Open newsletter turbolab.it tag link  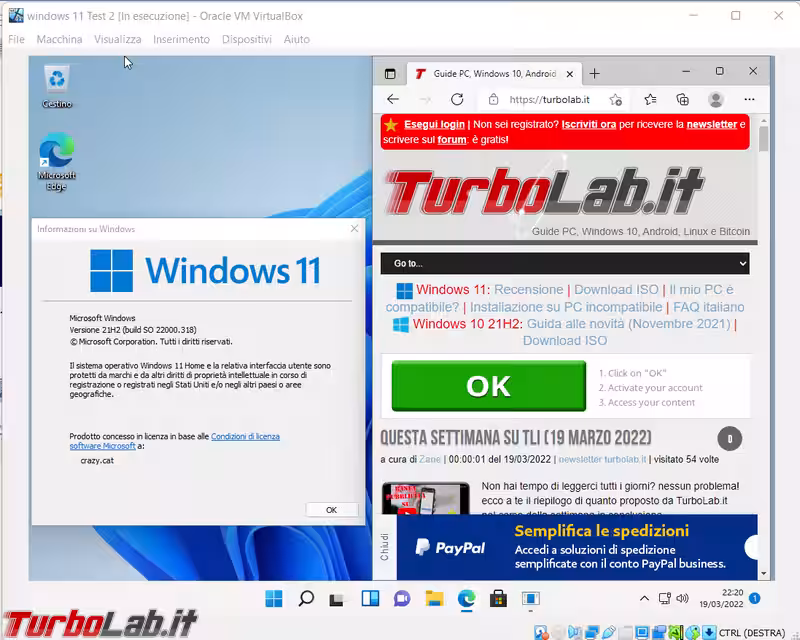point(602,459)
